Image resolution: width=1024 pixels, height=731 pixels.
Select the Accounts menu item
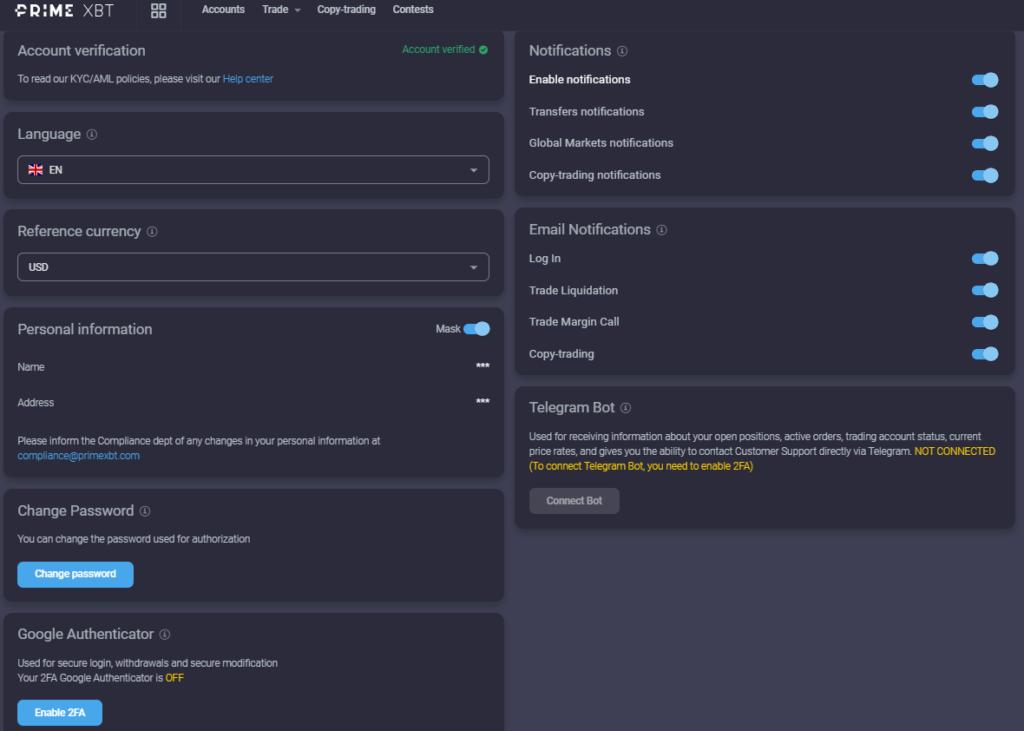click(223, 10)
